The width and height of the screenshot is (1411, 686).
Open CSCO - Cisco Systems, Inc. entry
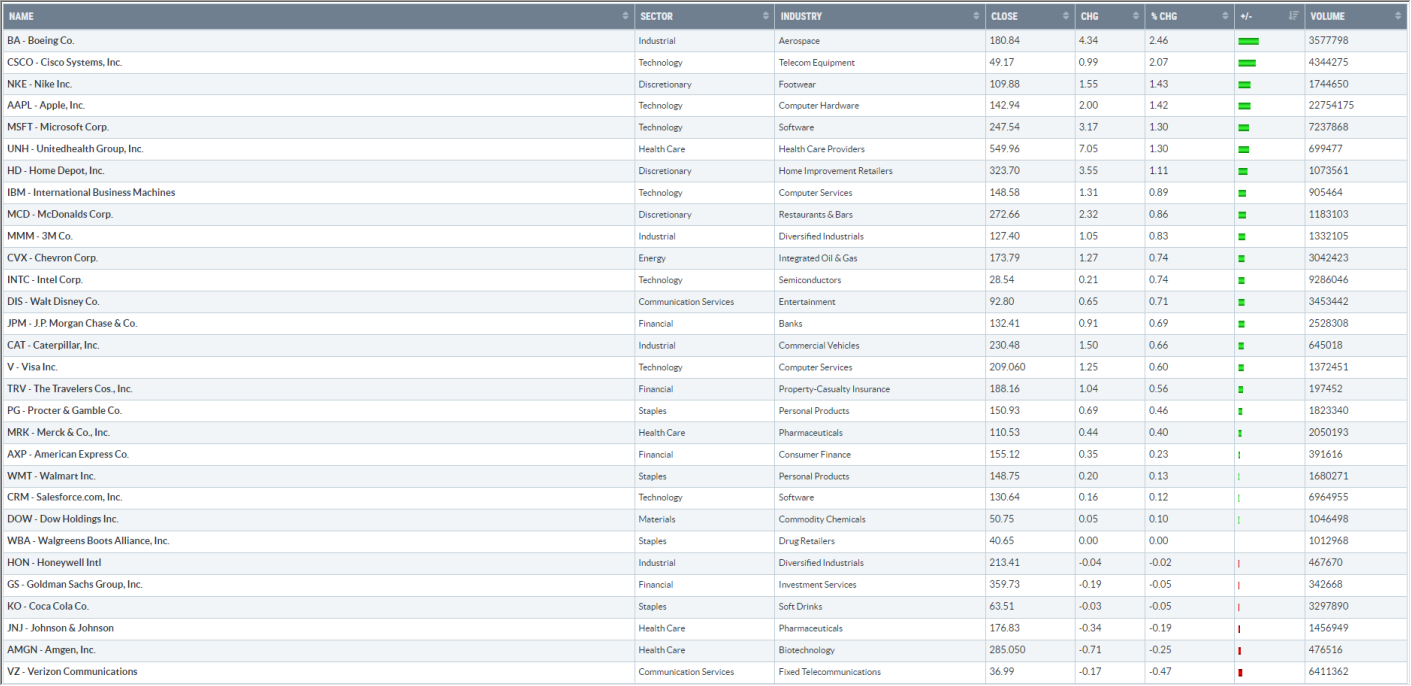(64, 62)
